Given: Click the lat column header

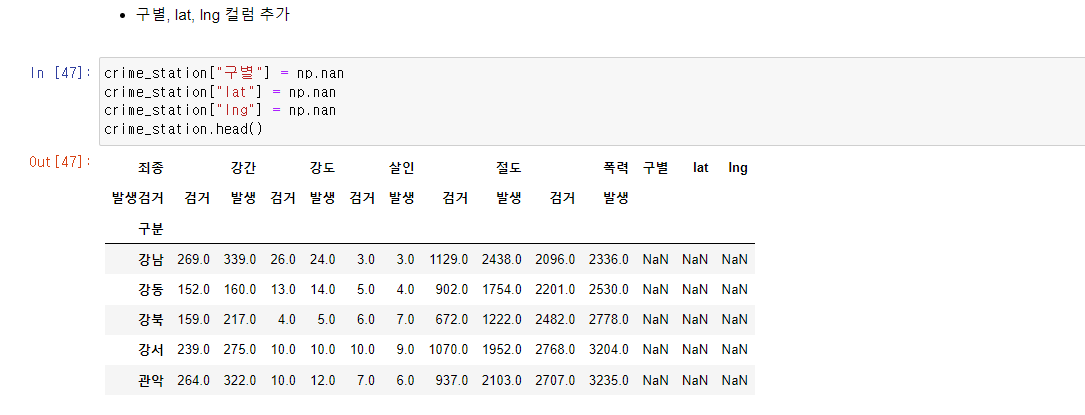Looking at the screenshot, I should tap(701, 167).
